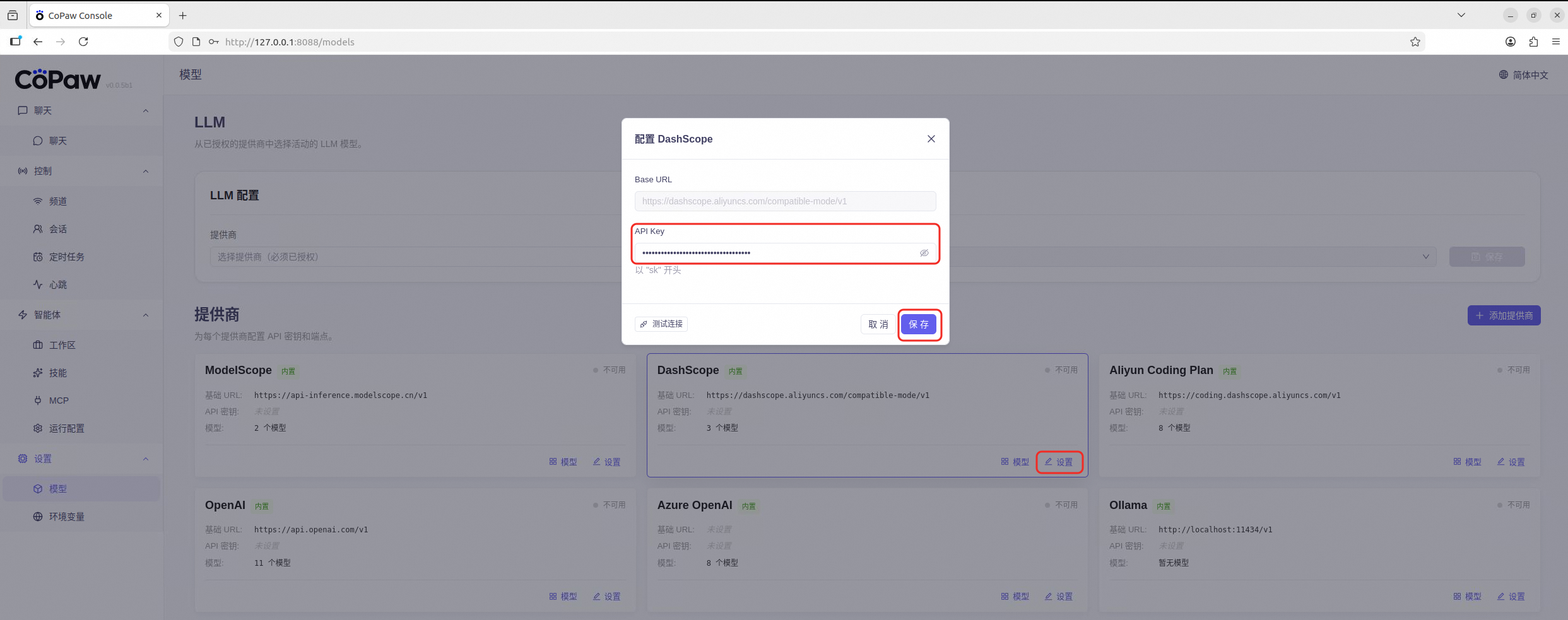List all tabs dropdown arrow

point(1461,15)
